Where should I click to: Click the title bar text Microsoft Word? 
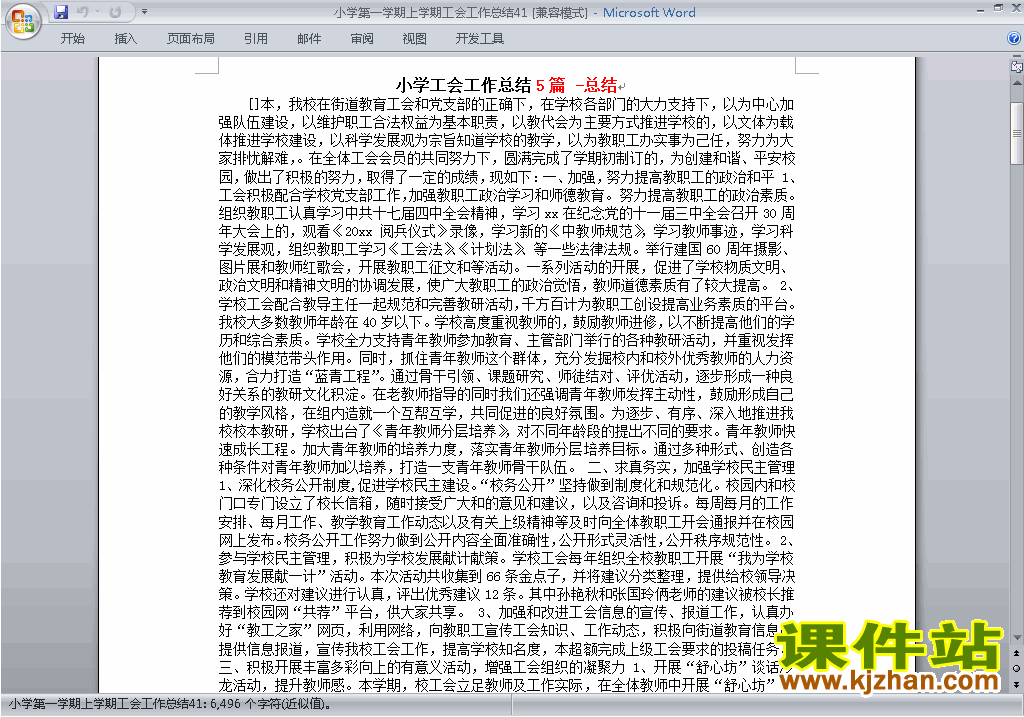[649, 12]
